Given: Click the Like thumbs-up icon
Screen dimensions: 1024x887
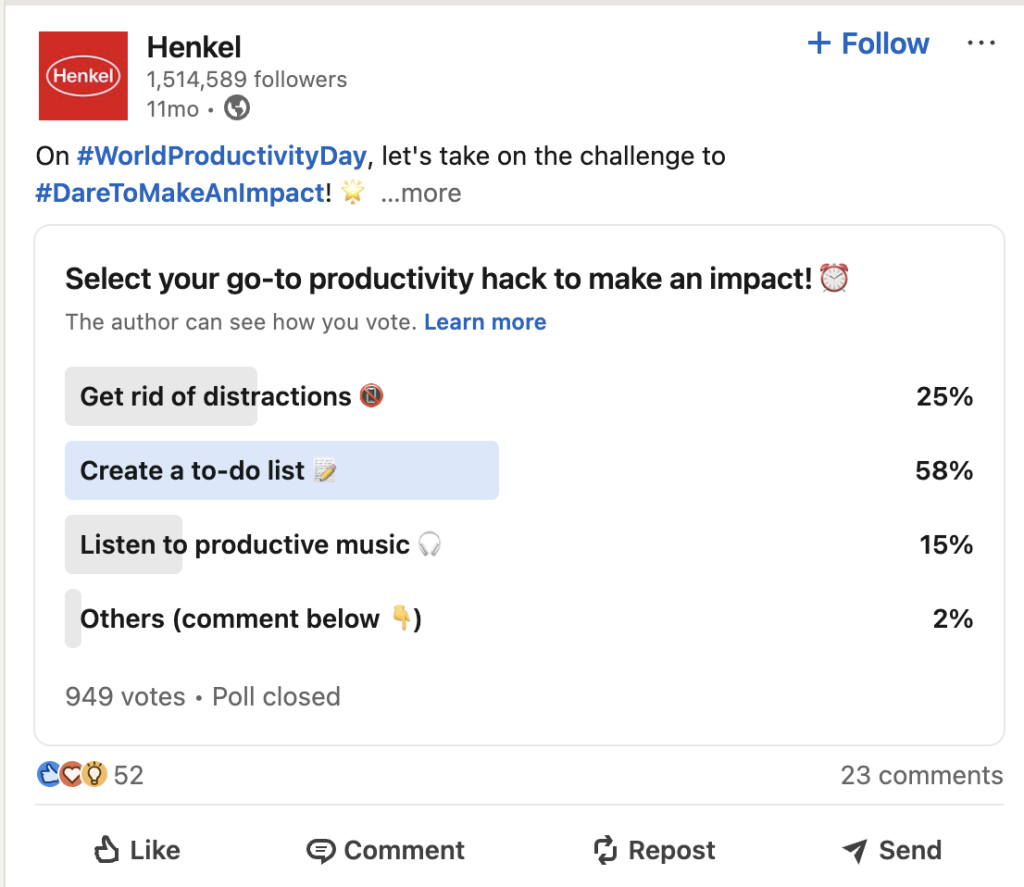Looking at the screenshot, I should tap(106, 850).
